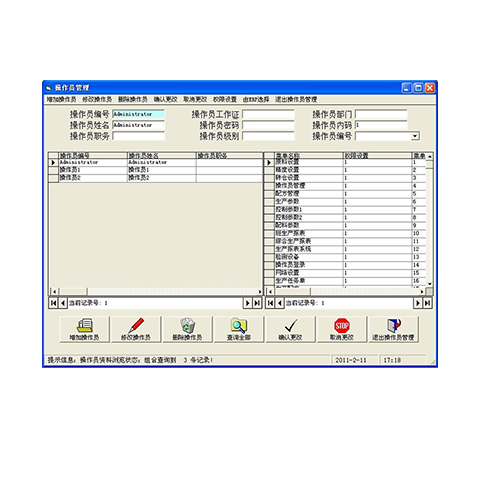480x480 pixels.
Task: Open the 权限设置 menu
Action: (x=225, y=99)
